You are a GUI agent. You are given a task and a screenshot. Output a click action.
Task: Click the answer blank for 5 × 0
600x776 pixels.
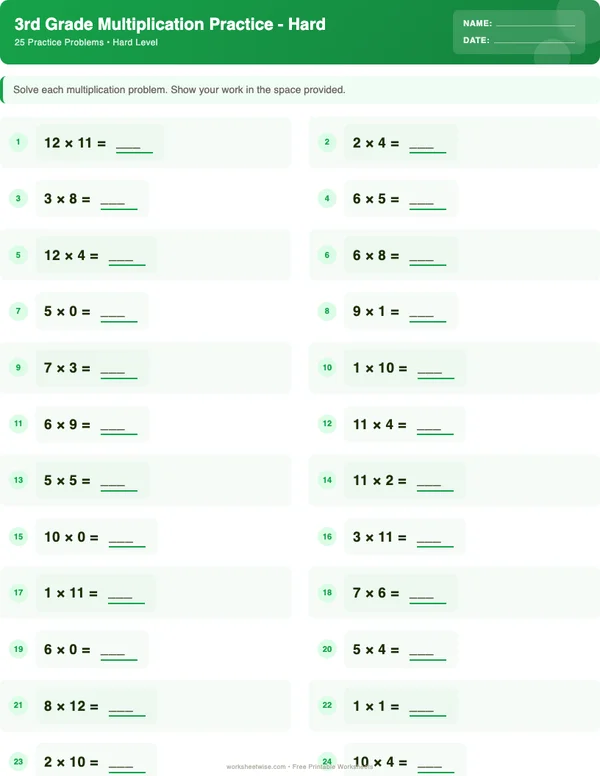(x=119, y=314)
